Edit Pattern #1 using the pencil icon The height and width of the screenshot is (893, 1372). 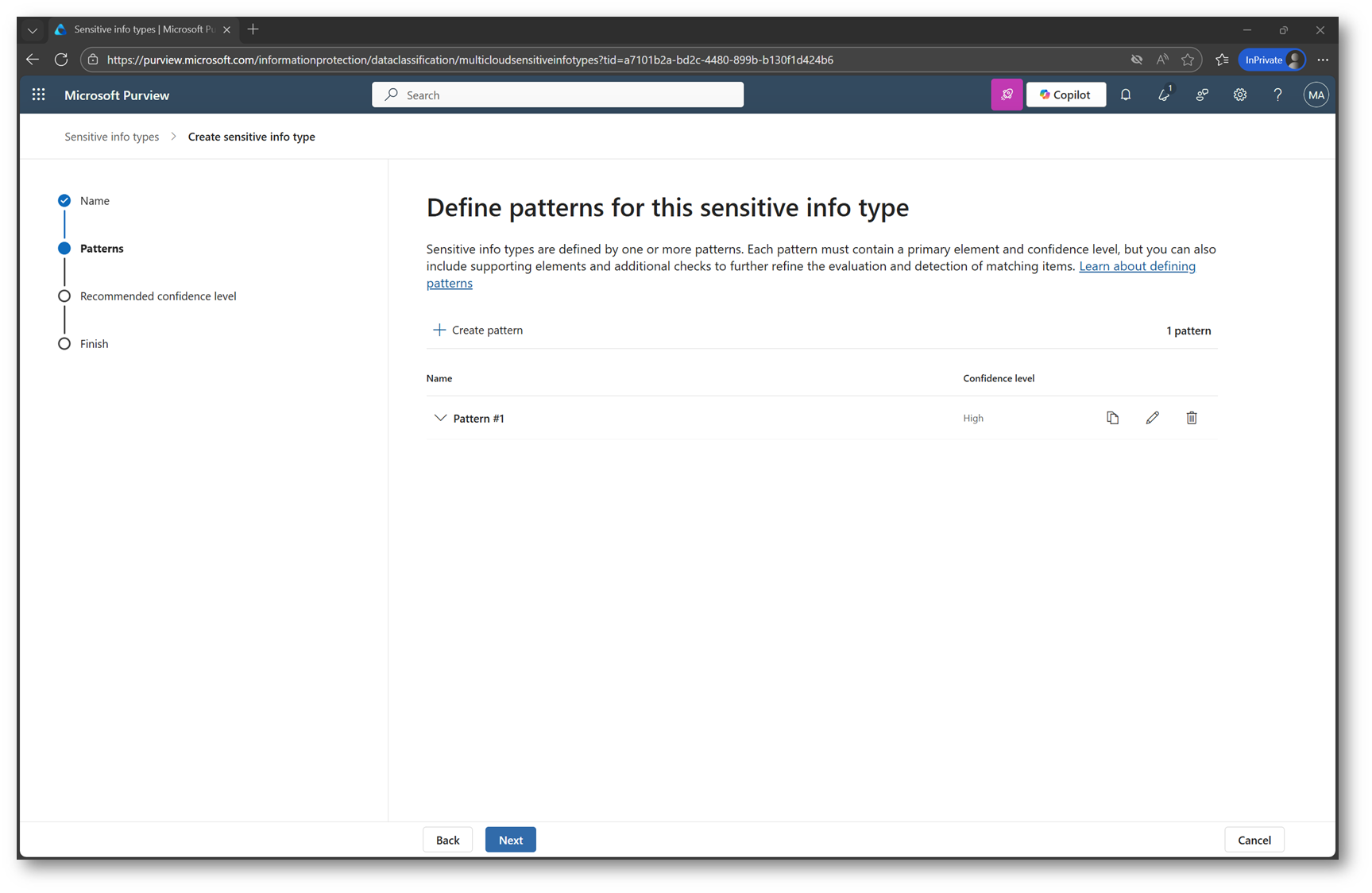(1152, 418)
